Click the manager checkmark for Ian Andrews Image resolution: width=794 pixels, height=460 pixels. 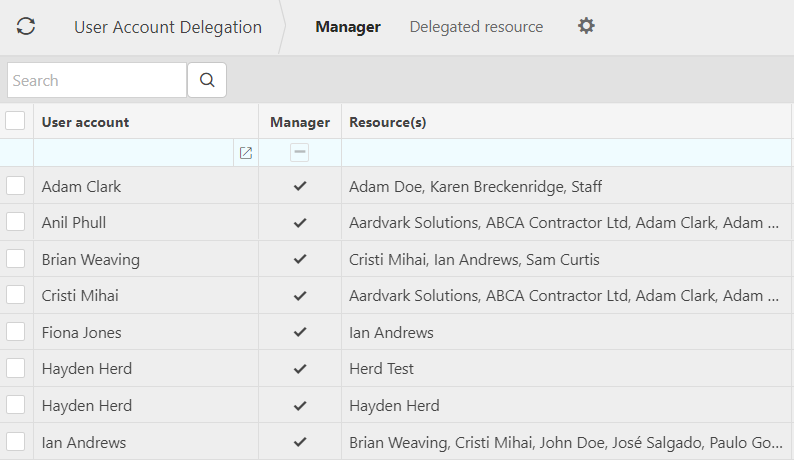coord(300,442)
